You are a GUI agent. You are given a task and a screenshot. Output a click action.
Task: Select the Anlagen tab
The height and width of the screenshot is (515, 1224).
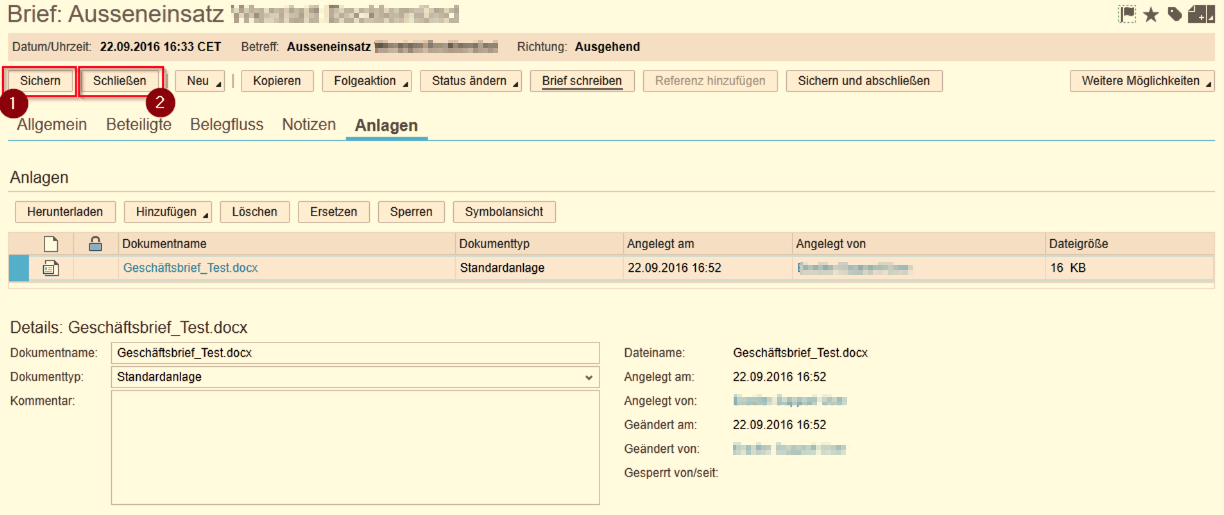tap(386, 125)
